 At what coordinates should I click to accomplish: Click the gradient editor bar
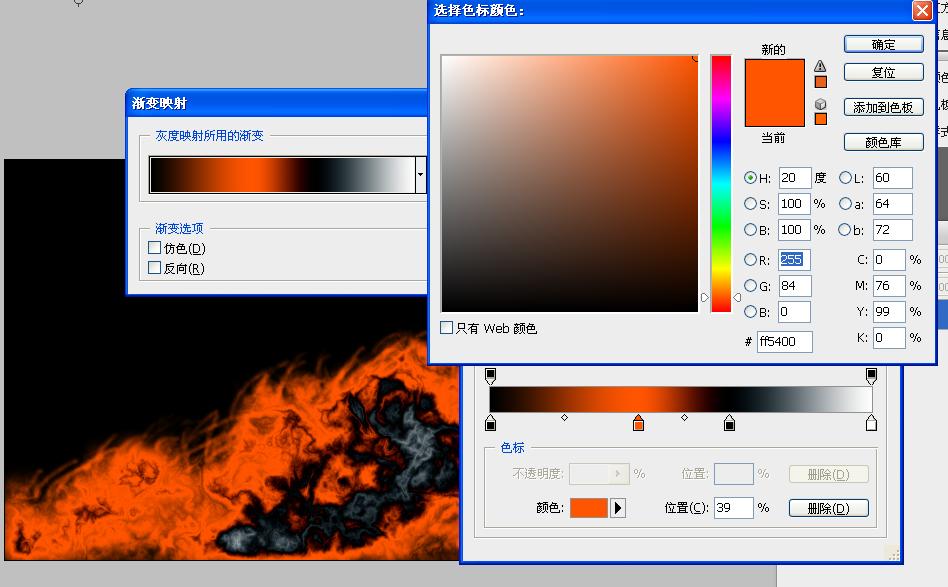click(681, 400)
